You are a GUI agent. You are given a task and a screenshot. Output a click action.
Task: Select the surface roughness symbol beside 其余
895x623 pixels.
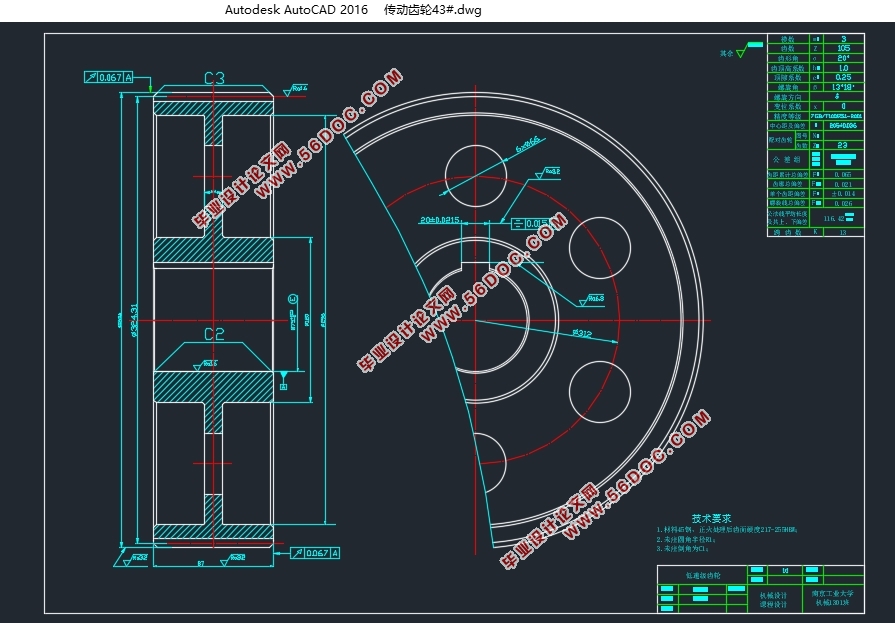(741, 54)
